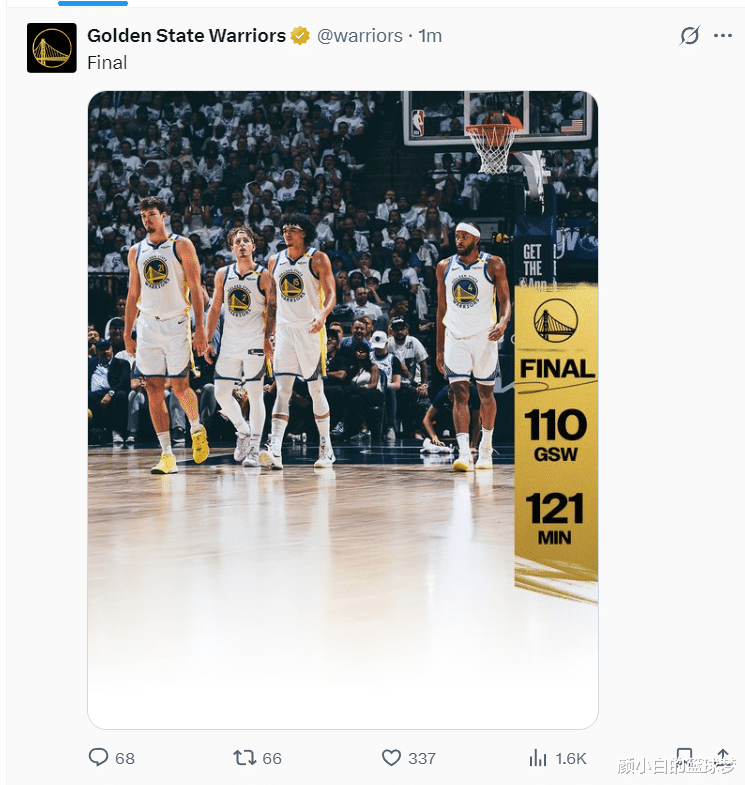Image resolution: width=745 pixels, height=785 pixels.
Task: Open the view analytics bar chart icon
Action: pyautogui.click(x=538, y=758)
